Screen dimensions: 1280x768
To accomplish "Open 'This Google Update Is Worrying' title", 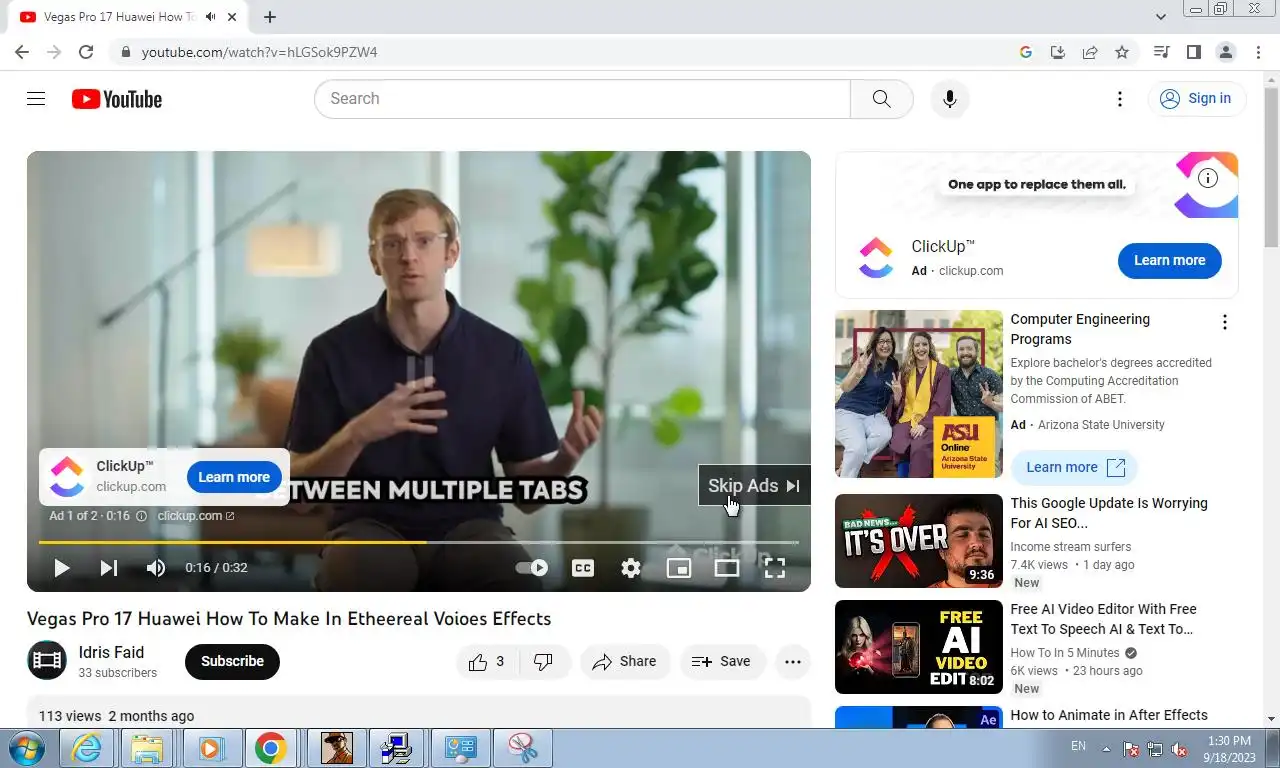I will 1109,513.
